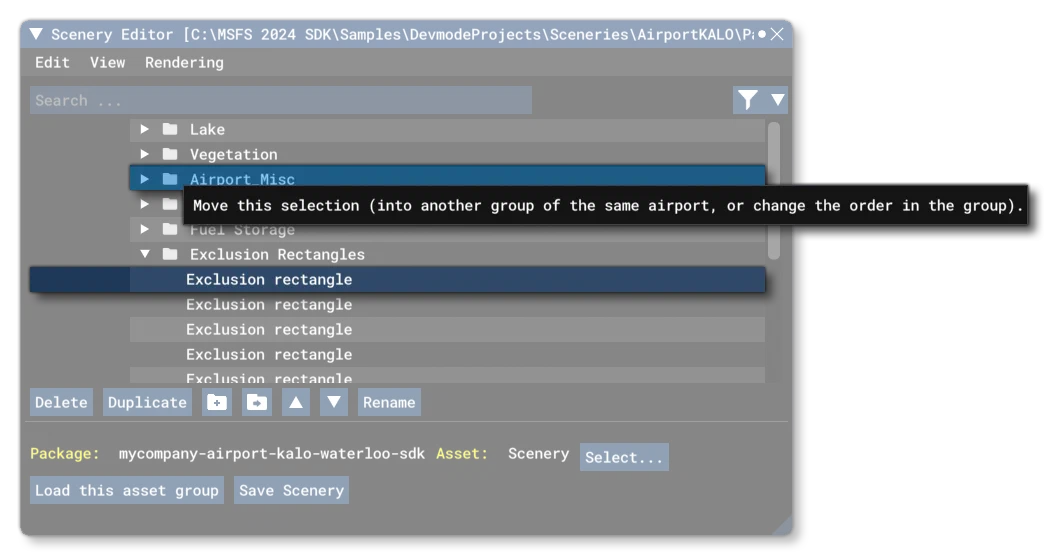Expand the Fuel Storage group
This screenshot has width=1048, height=556.
(144, 229)
